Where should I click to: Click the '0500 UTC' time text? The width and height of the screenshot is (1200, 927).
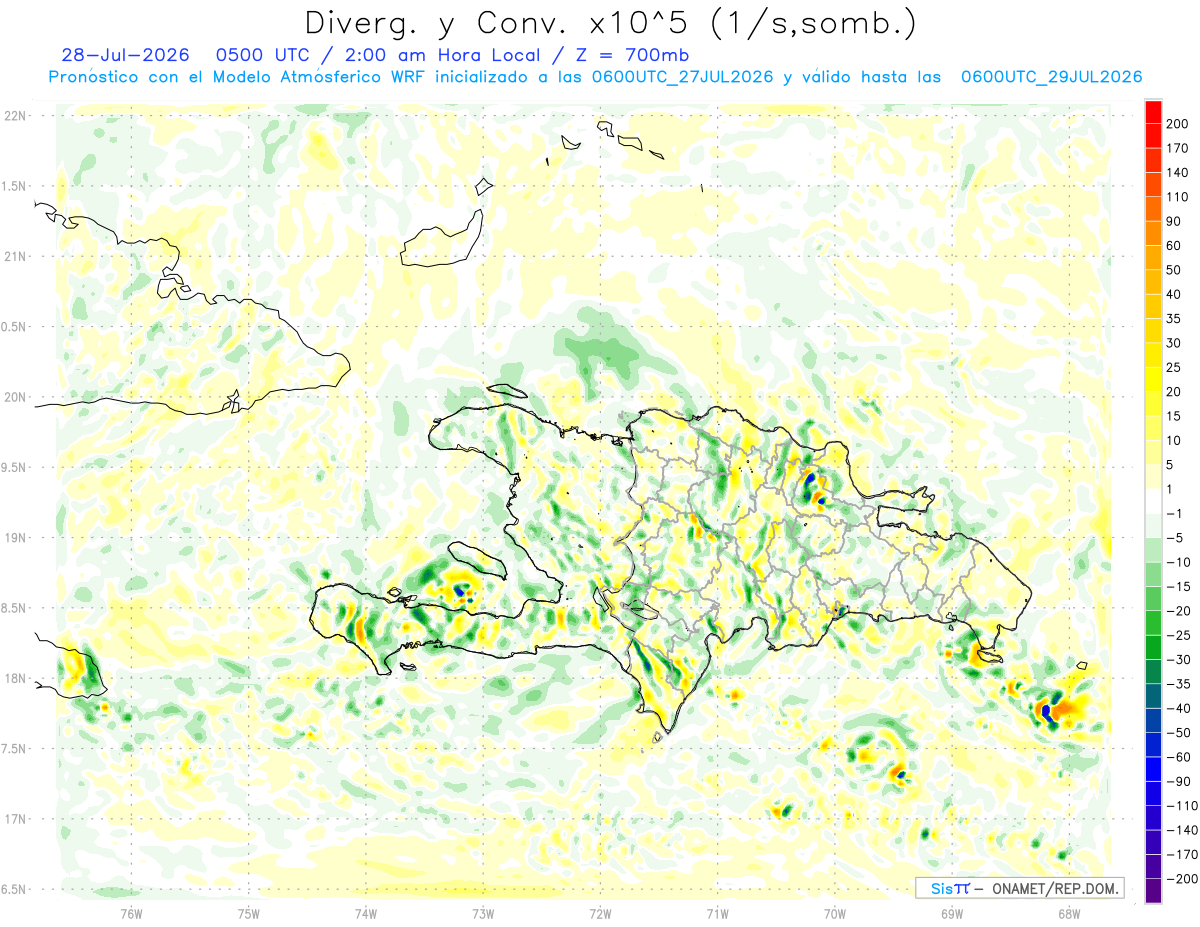point(261,55)
